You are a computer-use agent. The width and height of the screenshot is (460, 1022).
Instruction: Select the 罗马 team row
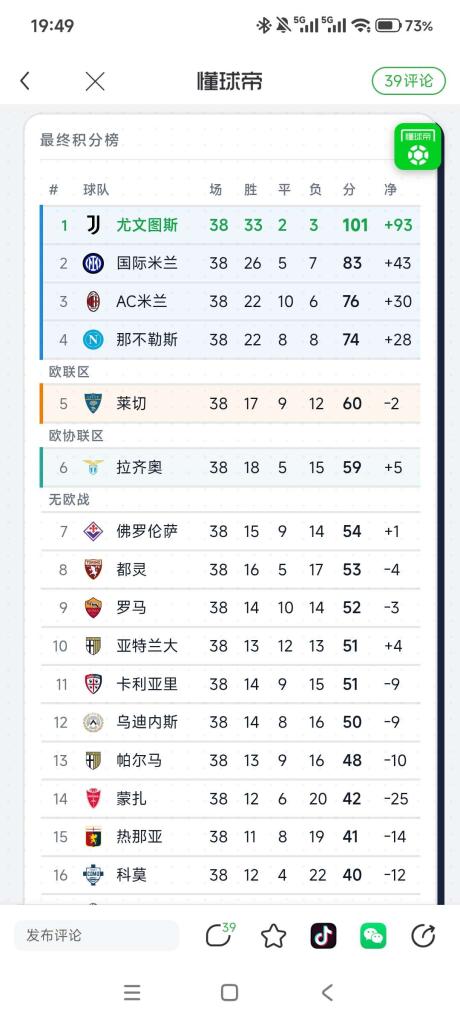point(230,607)
